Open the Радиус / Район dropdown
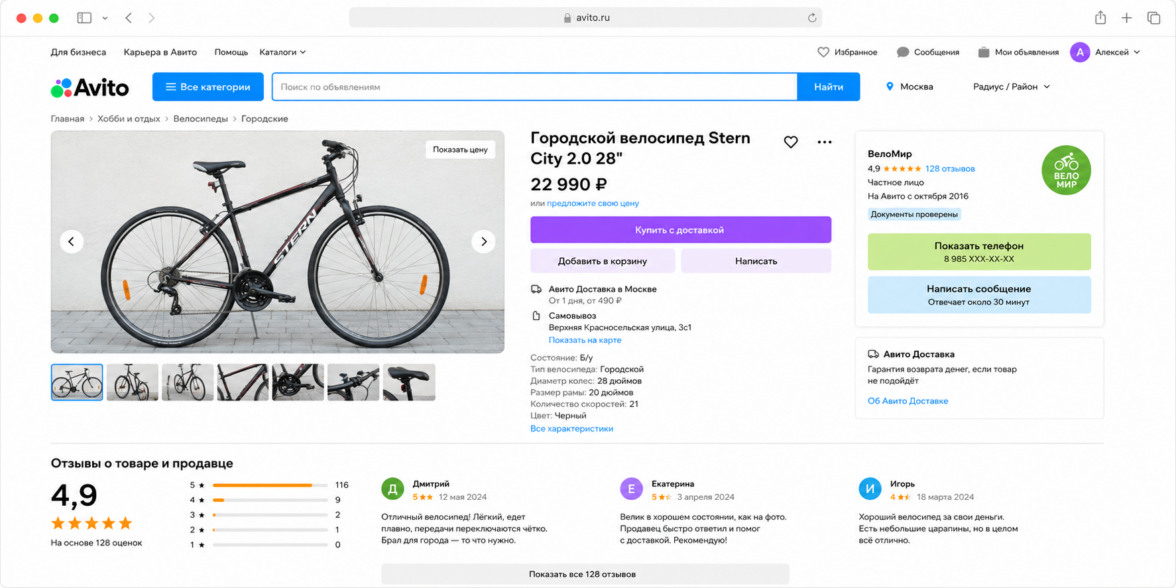 point(1011,87)
